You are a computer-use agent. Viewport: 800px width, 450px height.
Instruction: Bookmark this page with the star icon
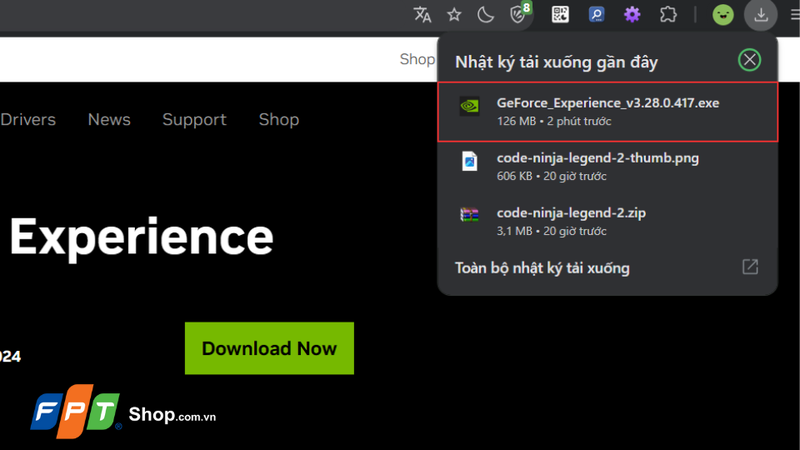pyautogui.click(x=454, y=15)
